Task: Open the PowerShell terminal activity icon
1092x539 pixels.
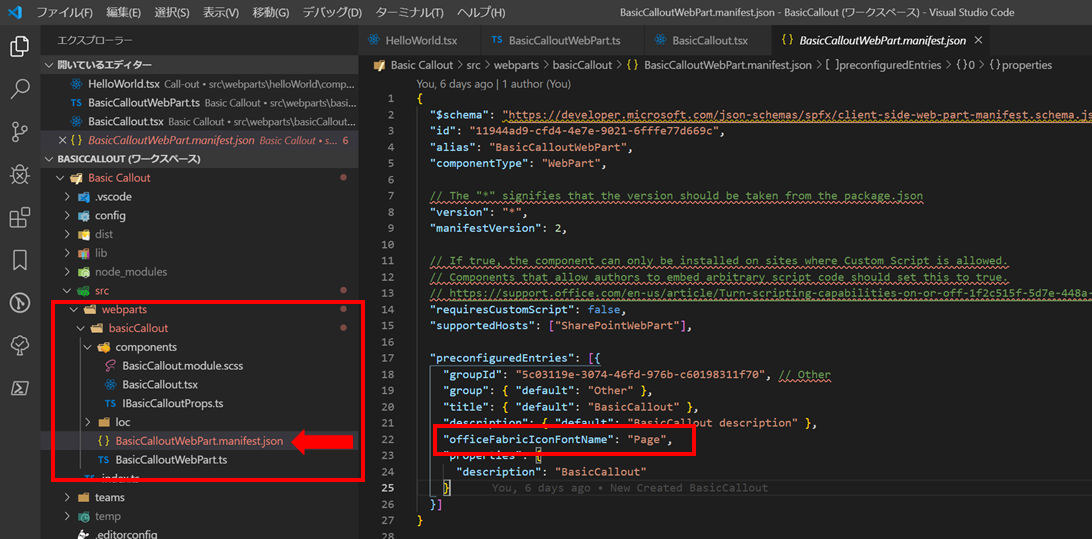Action: click(x=20, y=388)
